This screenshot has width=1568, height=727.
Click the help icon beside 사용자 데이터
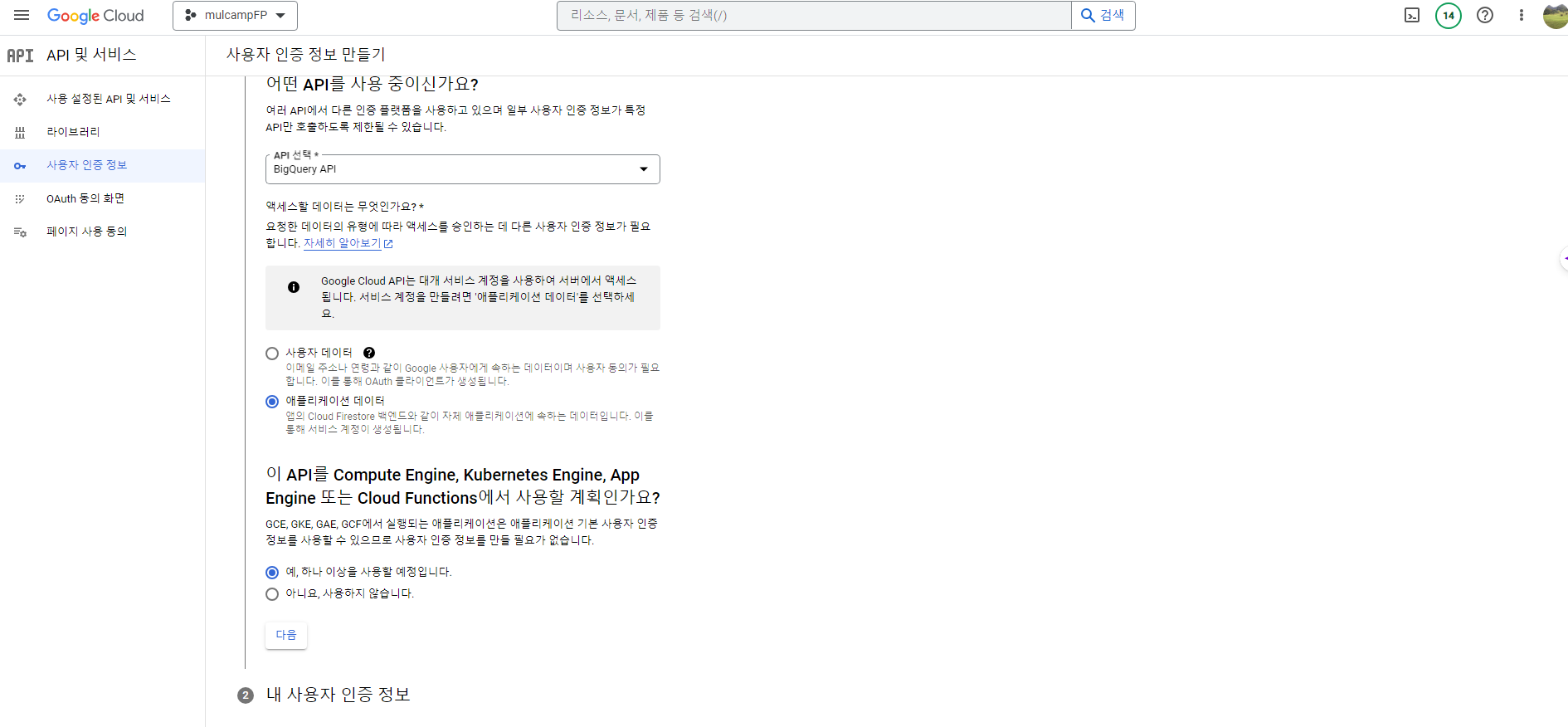tap(369, 353)
